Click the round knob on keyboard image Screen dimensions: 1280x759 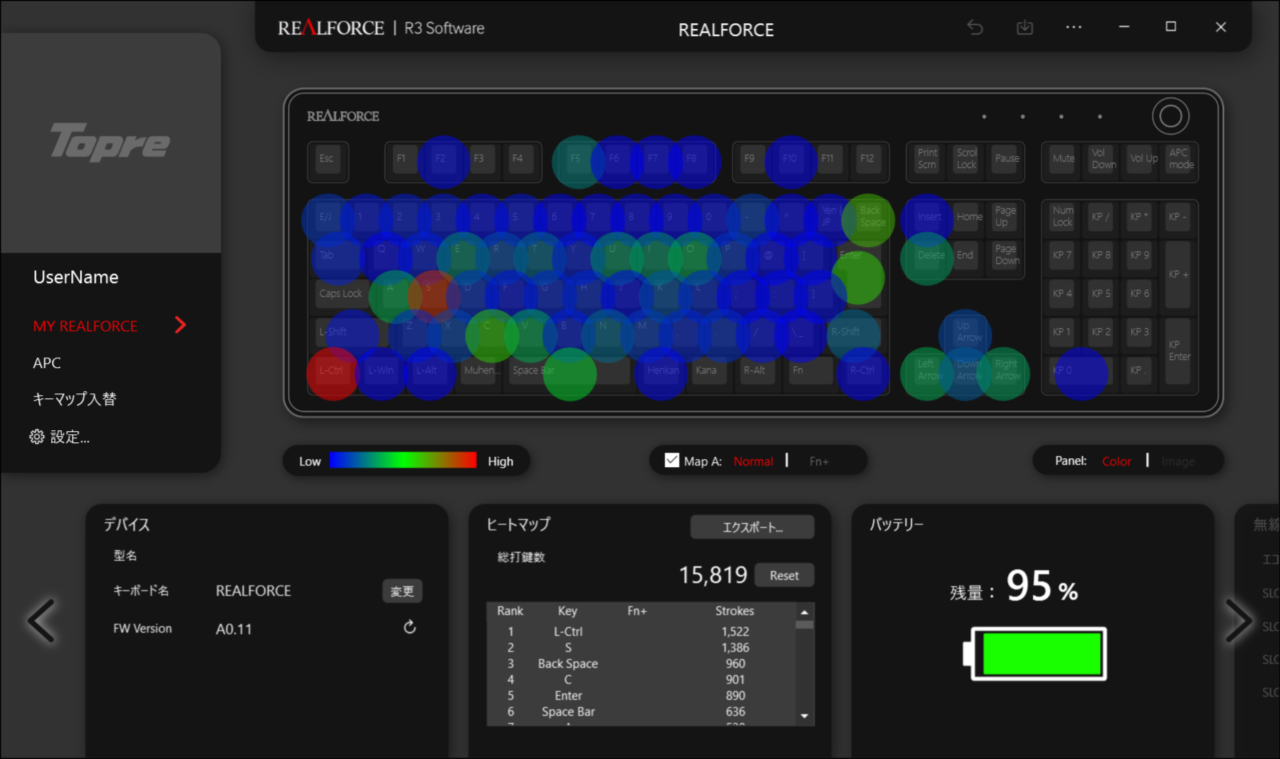[1170, 116]
